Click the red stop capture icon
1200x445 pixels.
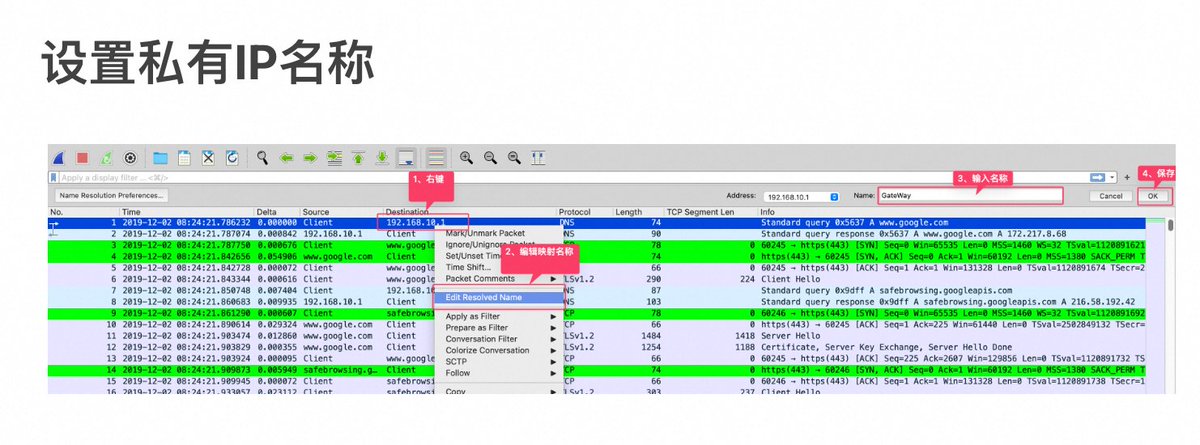(83, 158)
